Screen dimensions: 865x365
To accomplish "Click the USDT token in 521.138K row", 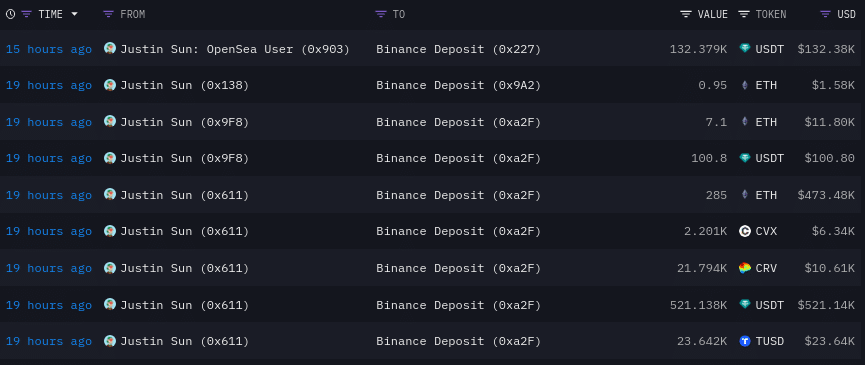I will (x=761, y=305).
